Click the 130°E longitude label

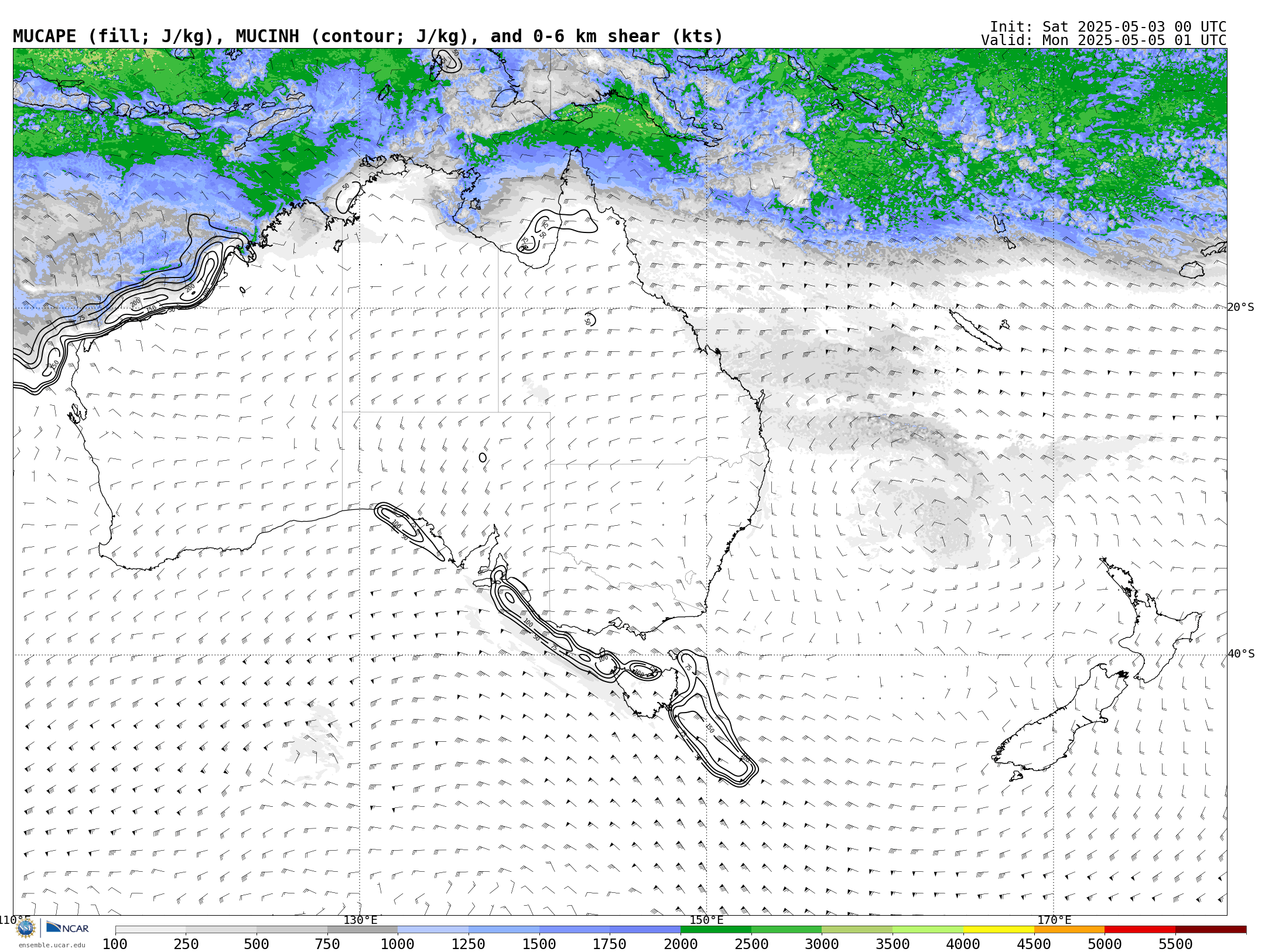360,920
